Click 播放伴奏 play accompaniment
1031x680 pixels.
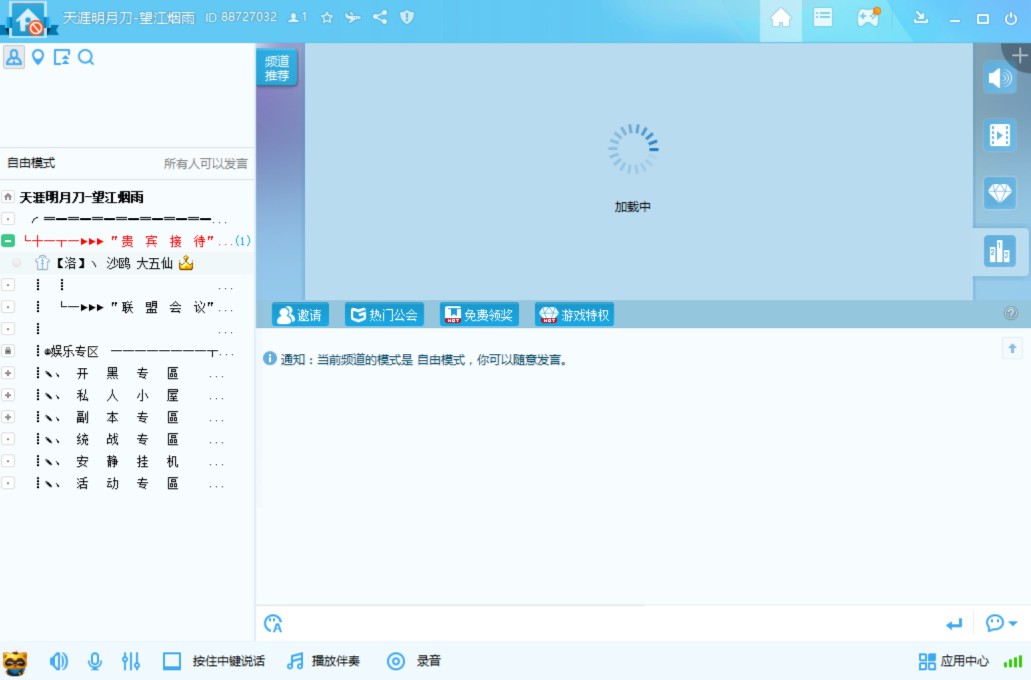coord(324,661)
